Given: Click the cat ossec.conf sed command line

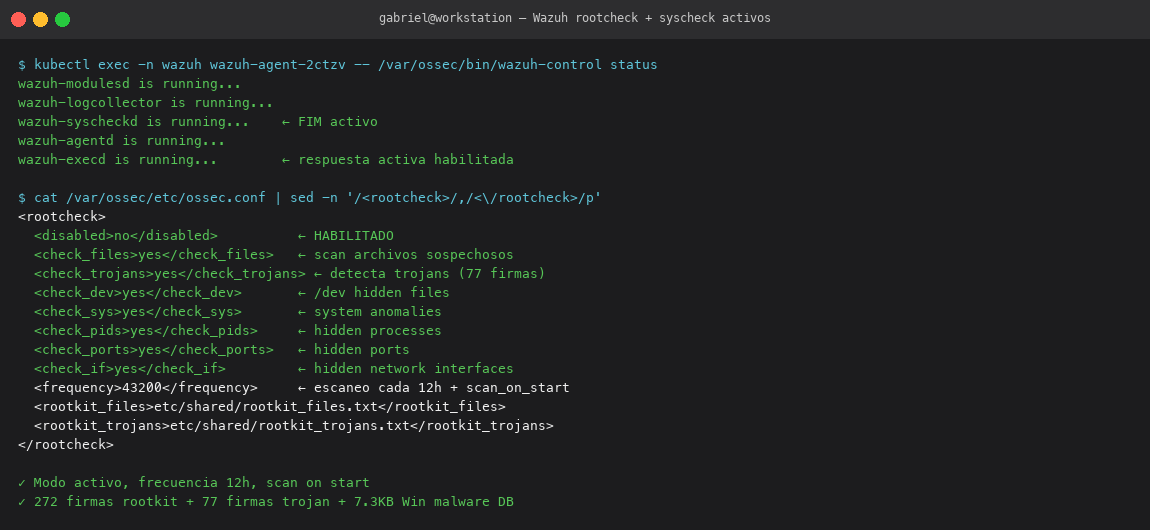Looking at the screenshot, I should (x=310, y=198).
